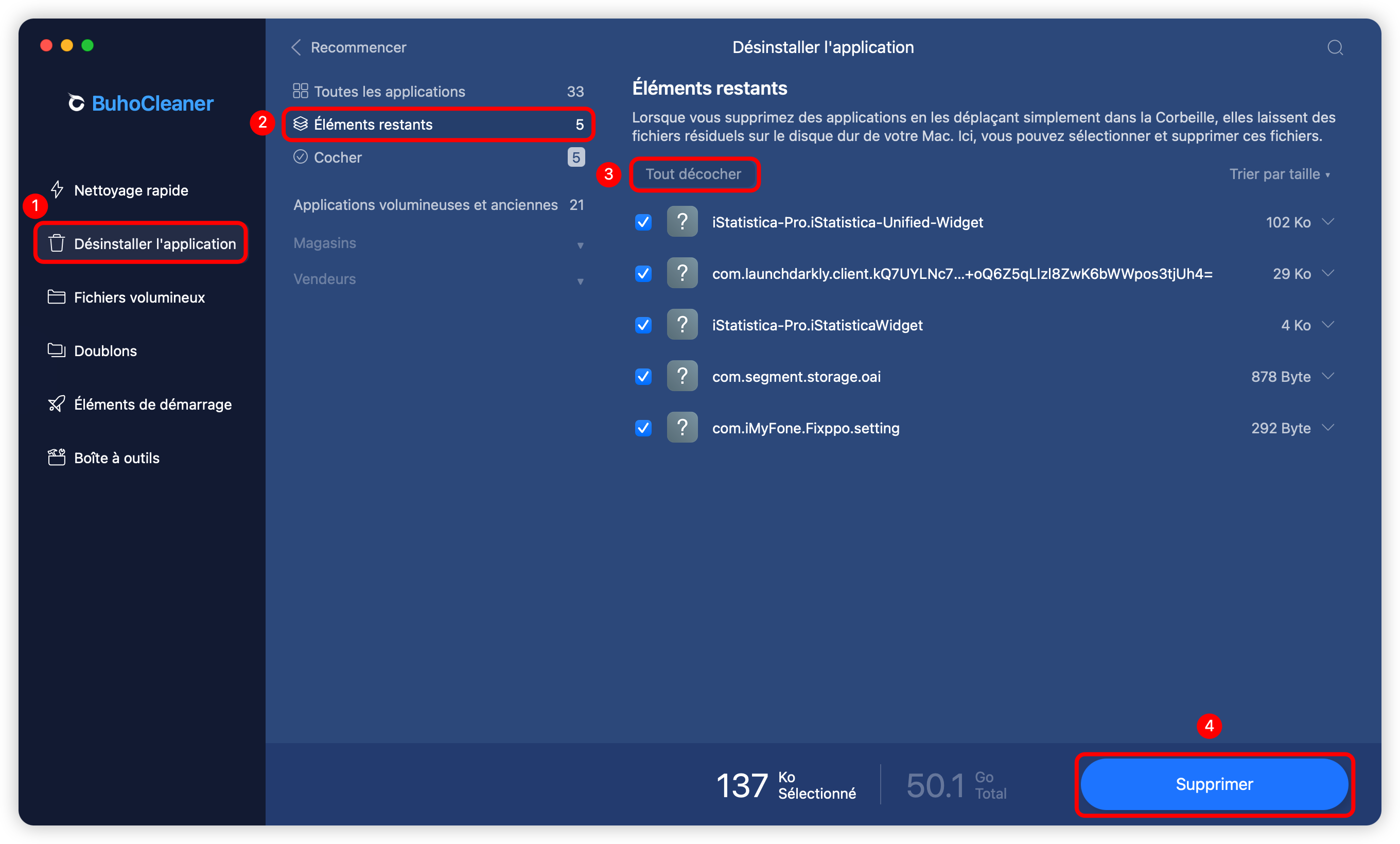The height and width of the screenshot is (844, 1400).
Task: Click the green fullscreen window button
Action: tap(87, 45)
